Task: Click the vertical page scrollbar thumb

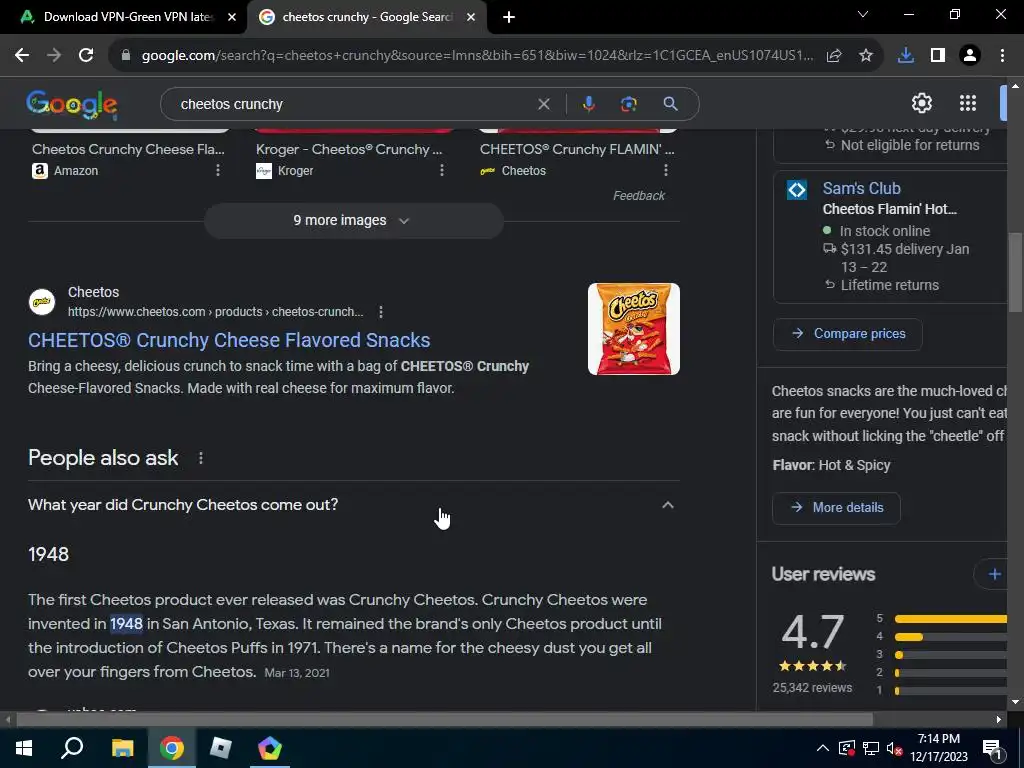Action: pos(1015,274)
